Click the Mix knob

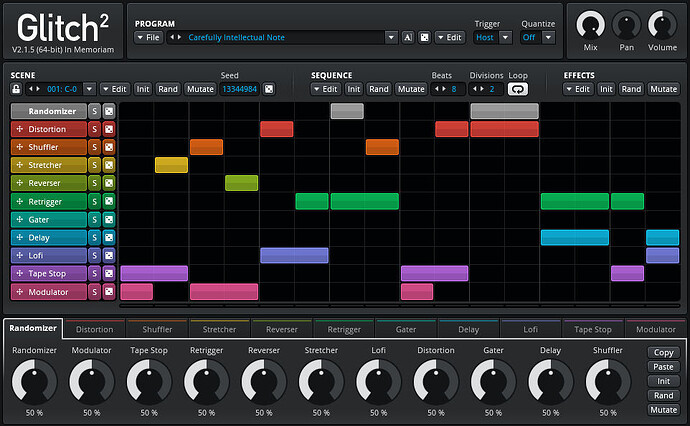click(591, 25)
